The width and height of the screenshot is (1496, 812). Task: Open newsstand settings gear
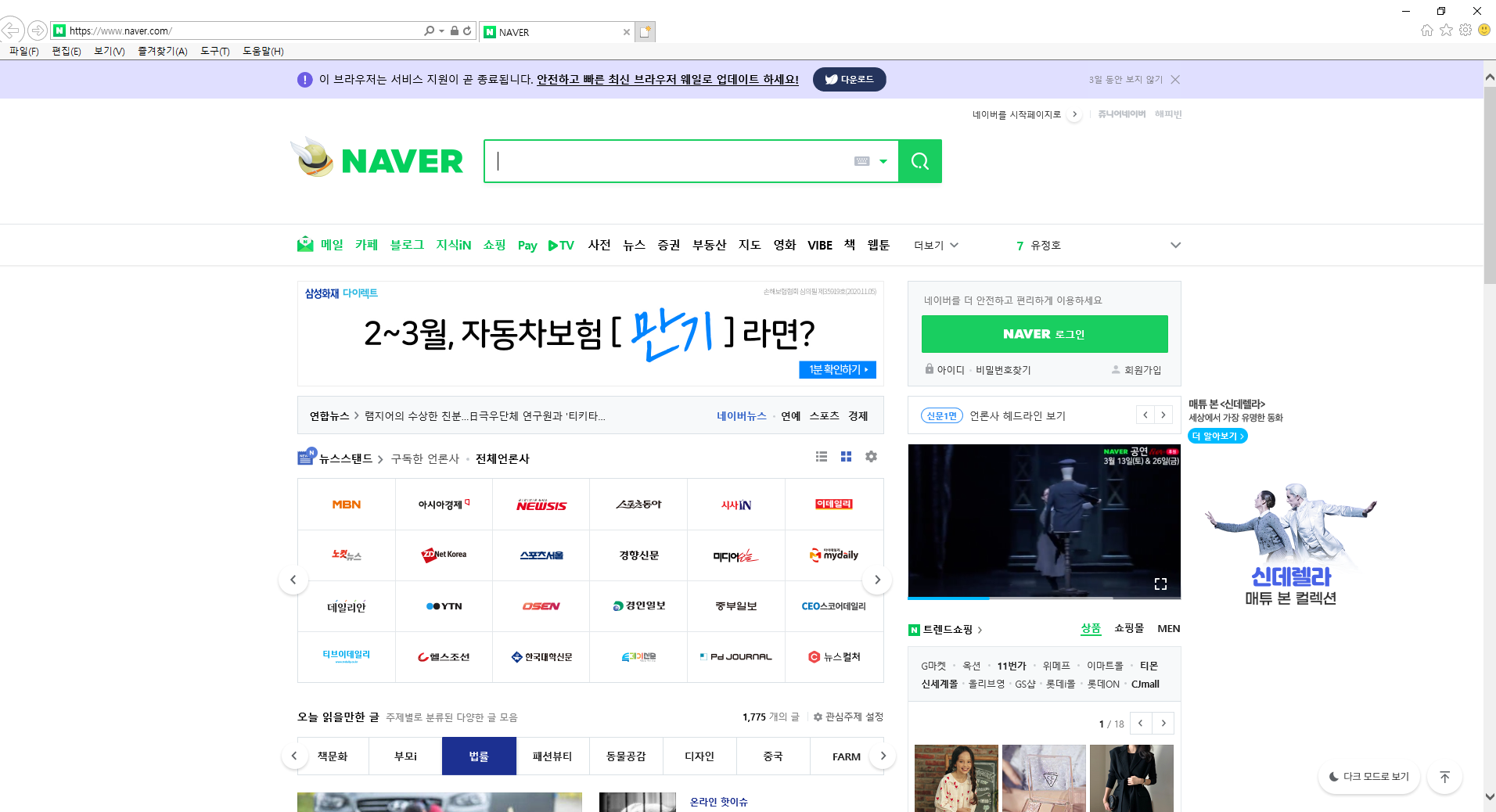[871, 457]
